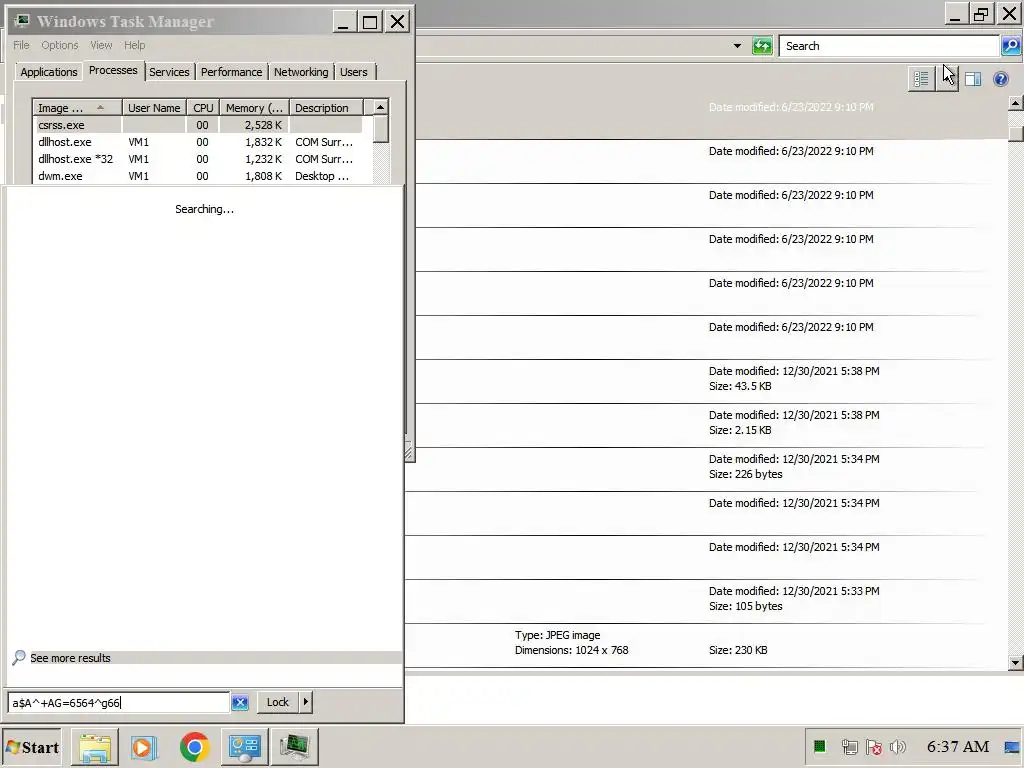Open Task Manager File menu
Screen dimensions: 1024x768
[x=21, y=45]
